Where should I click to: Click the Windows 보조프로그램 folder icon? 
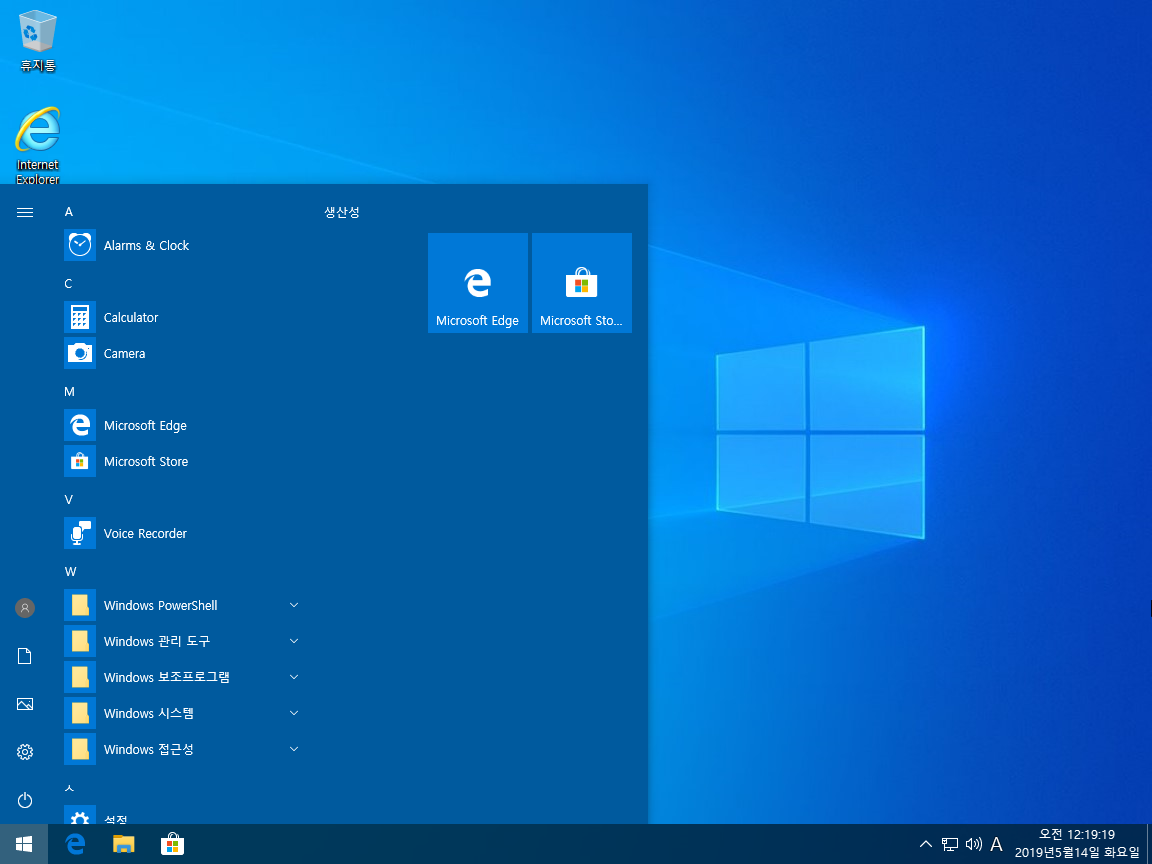[79, 677]
